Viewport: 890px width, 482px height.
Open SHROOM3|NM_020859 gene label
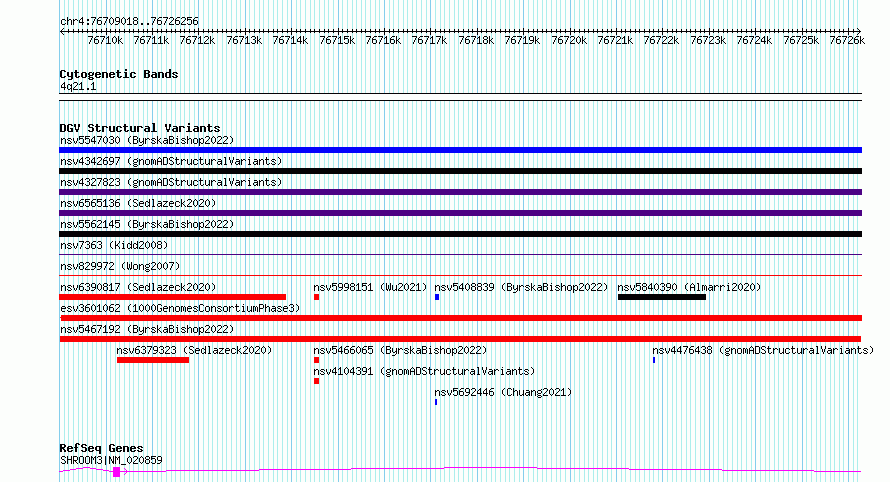click(x=111, y=460)
